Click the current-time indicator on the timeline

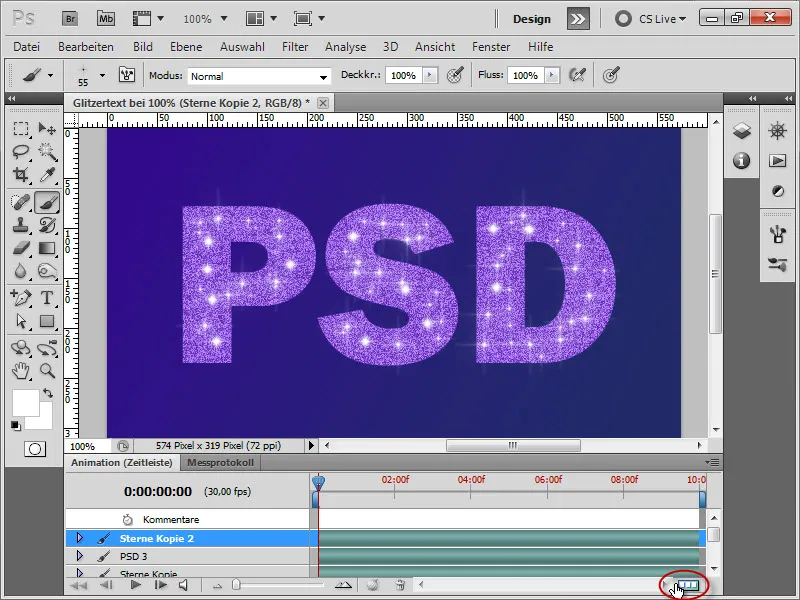pos(317,482)
